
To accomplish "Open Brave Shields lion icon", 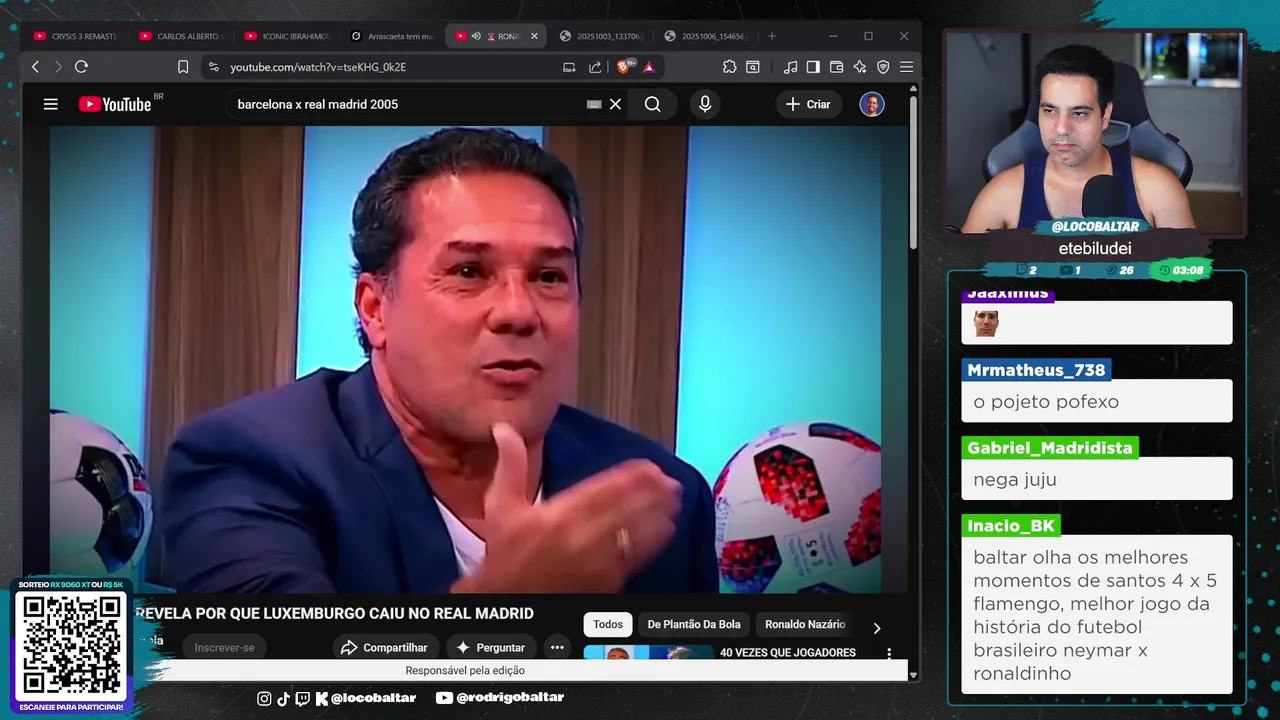I will pyautogui.click(x=623, y=67).
